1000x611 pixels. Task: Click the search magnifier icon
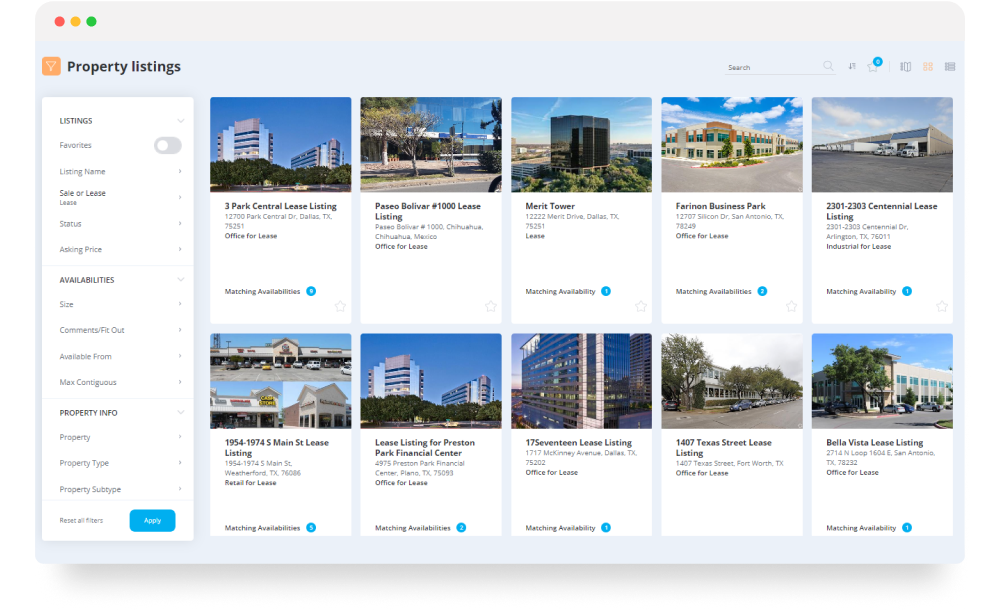828,66
